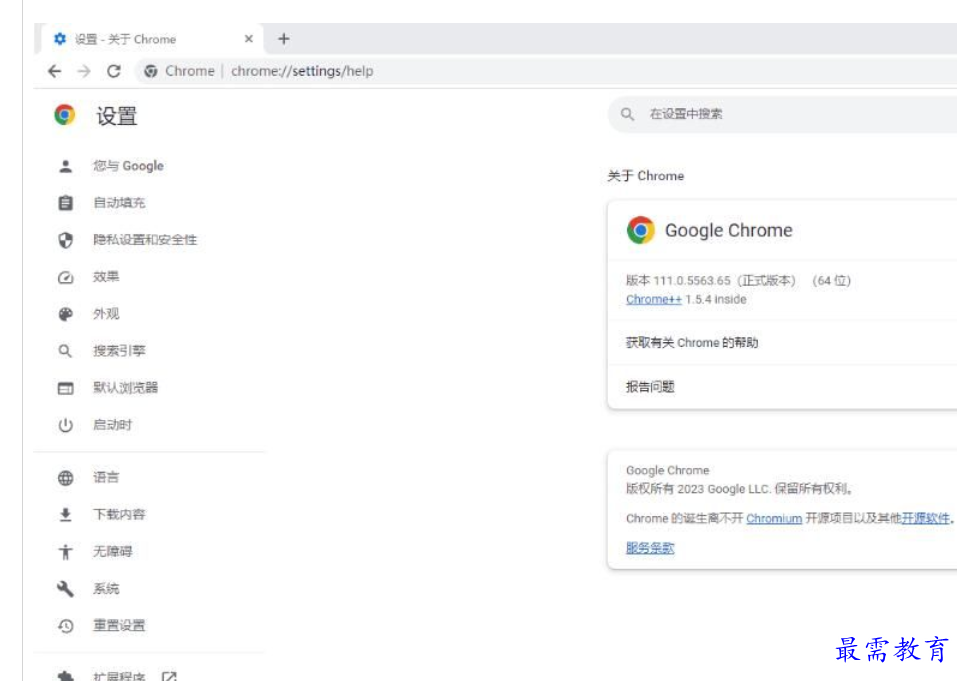Open the 服务条款 terms link
The height and width of the screenshot is (681, 957).
coord(650,548)
